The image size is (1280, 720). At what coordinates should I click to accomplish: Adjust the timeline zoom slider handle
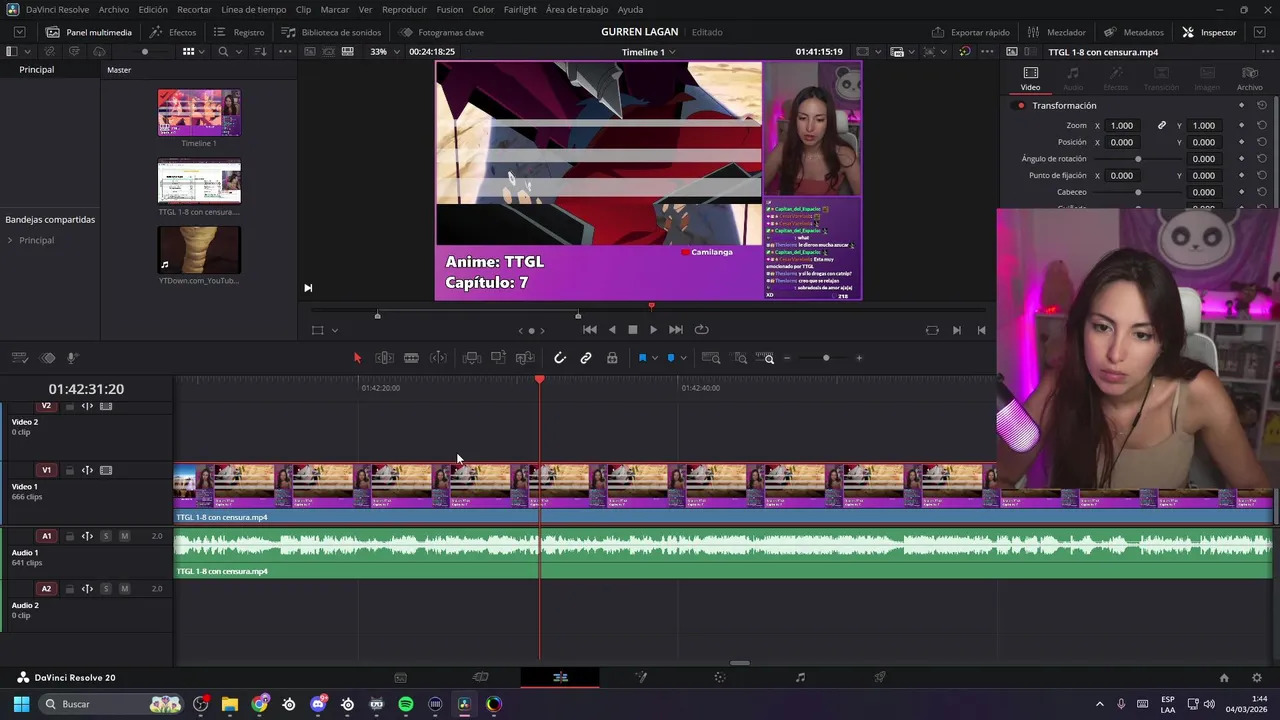(826, 358)
